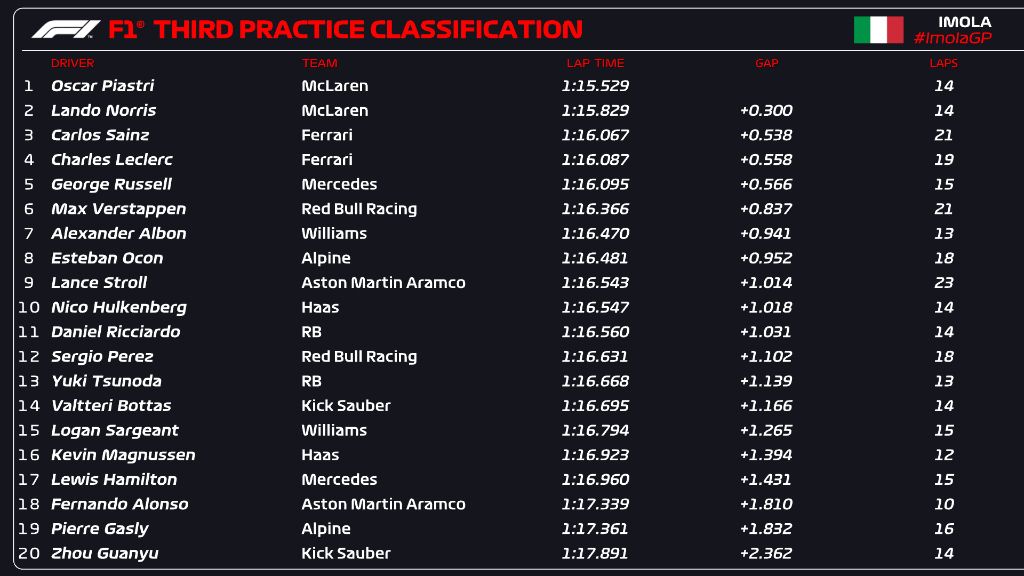Viewport: 1024px width, 576px height.
Task: Select the LAPS column header
Action: point(943,63)
